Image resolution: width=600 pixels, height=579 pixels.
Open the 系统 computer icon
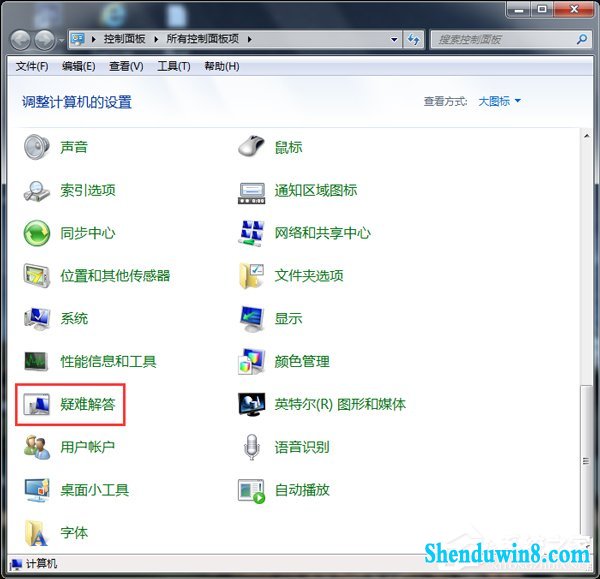36,318
